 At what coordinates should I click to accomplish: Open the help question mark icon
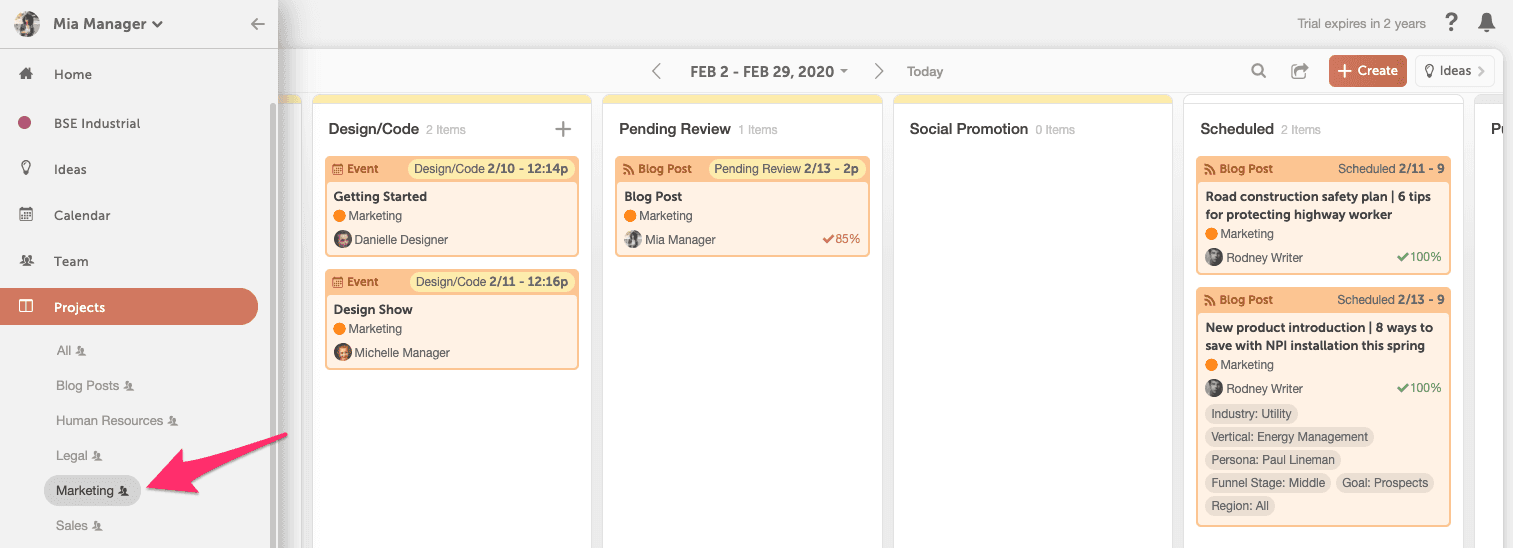(x=1452, y=23)
